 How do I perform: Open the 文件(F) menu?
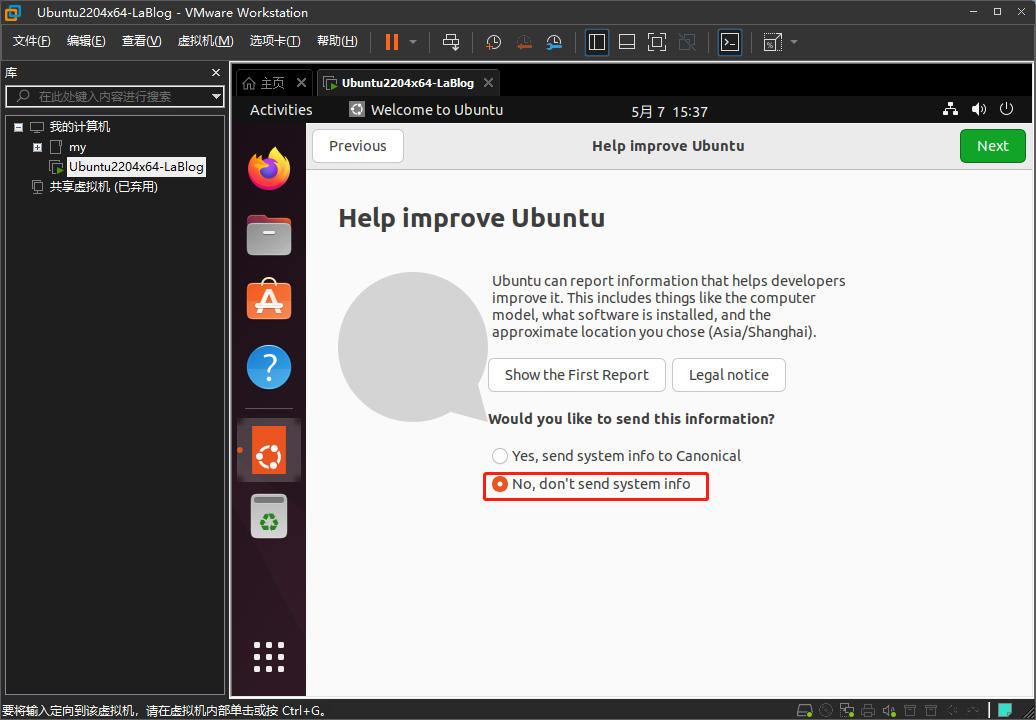(32, 41)
